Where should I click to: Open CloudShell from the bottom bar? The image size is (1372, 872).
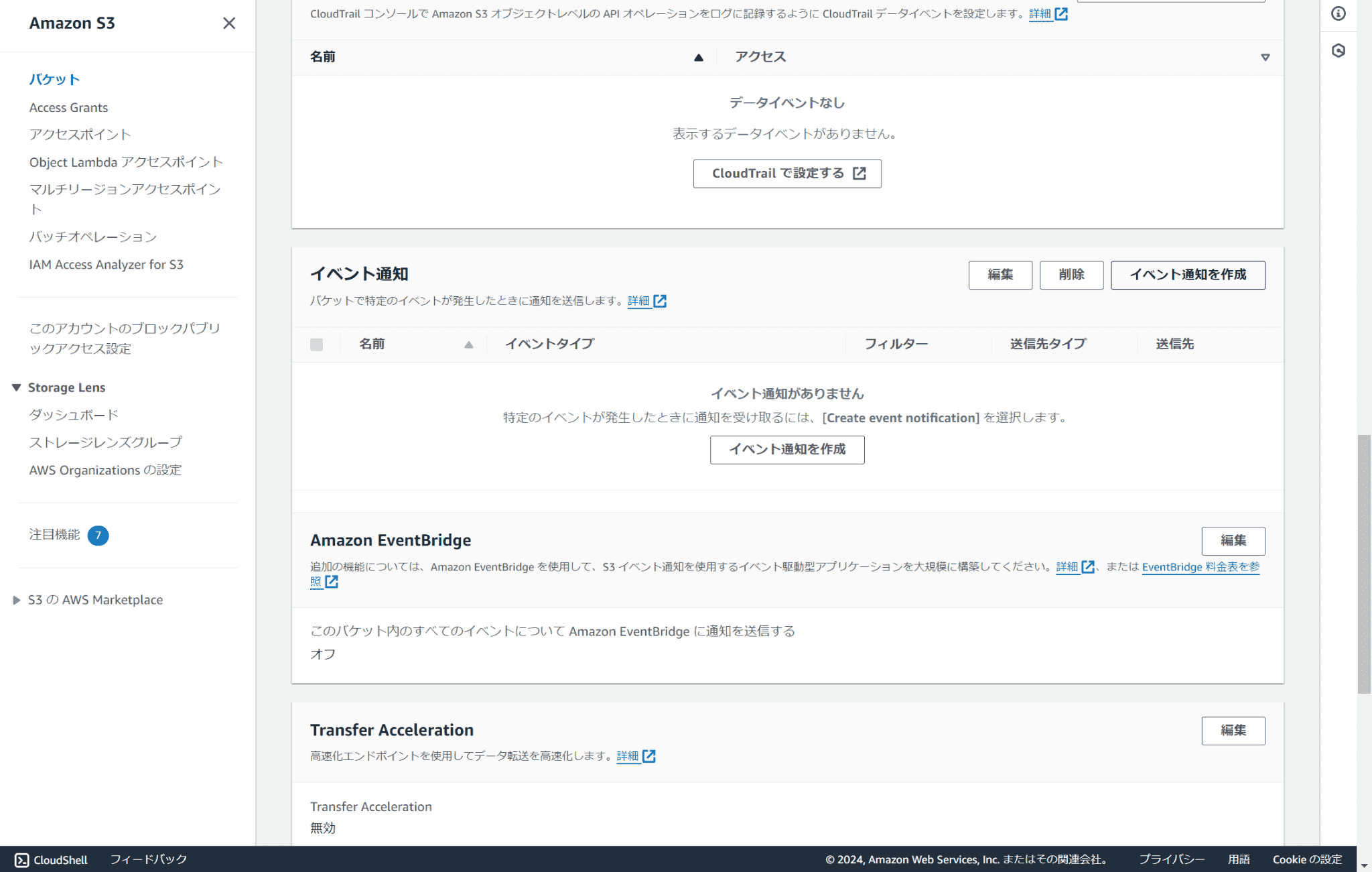pyautogui.click(x=50, y=860)
